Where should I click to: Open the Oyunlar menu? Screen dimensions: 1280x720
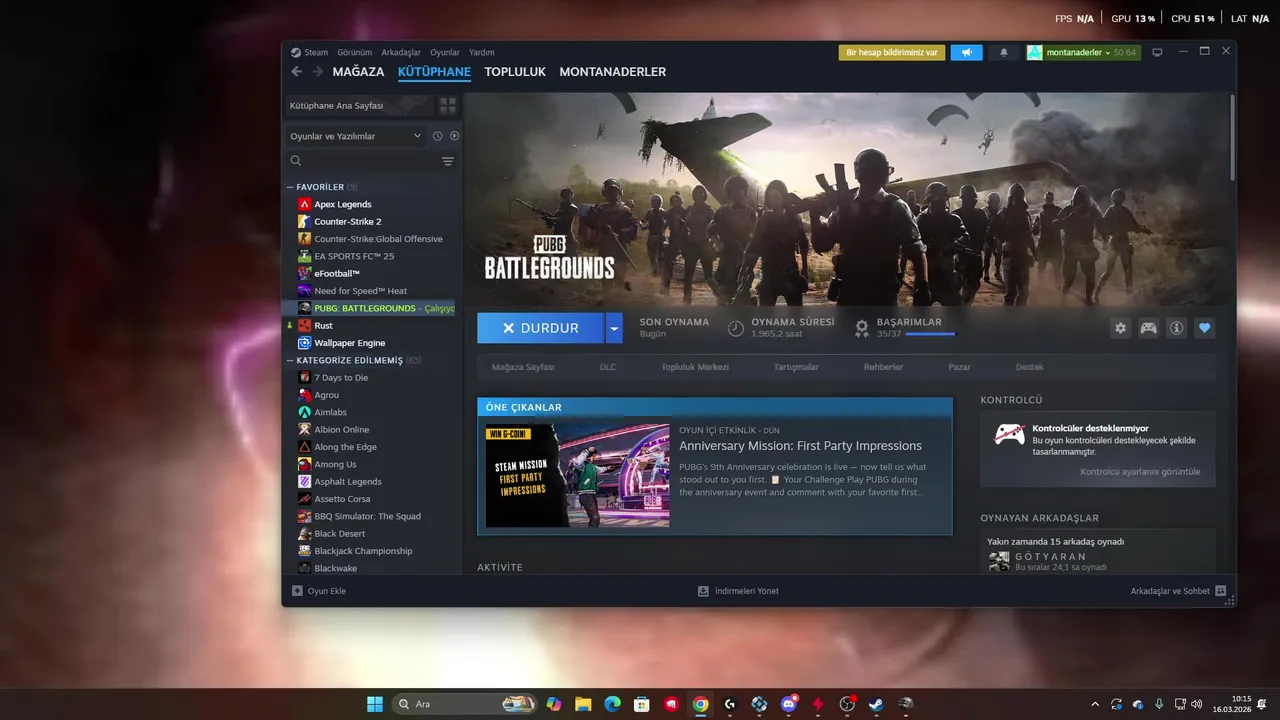point(445,52)
